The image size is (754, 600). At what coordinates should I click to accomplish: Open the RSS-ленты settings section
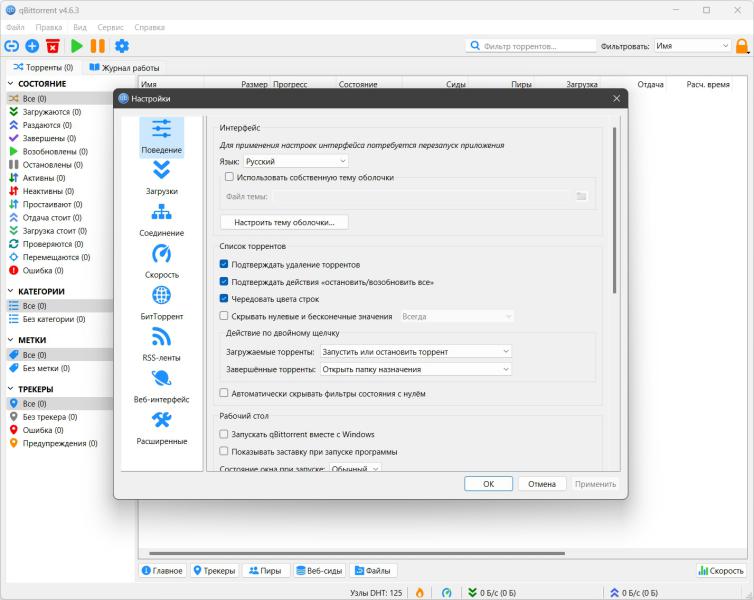[x=162, y=345]
